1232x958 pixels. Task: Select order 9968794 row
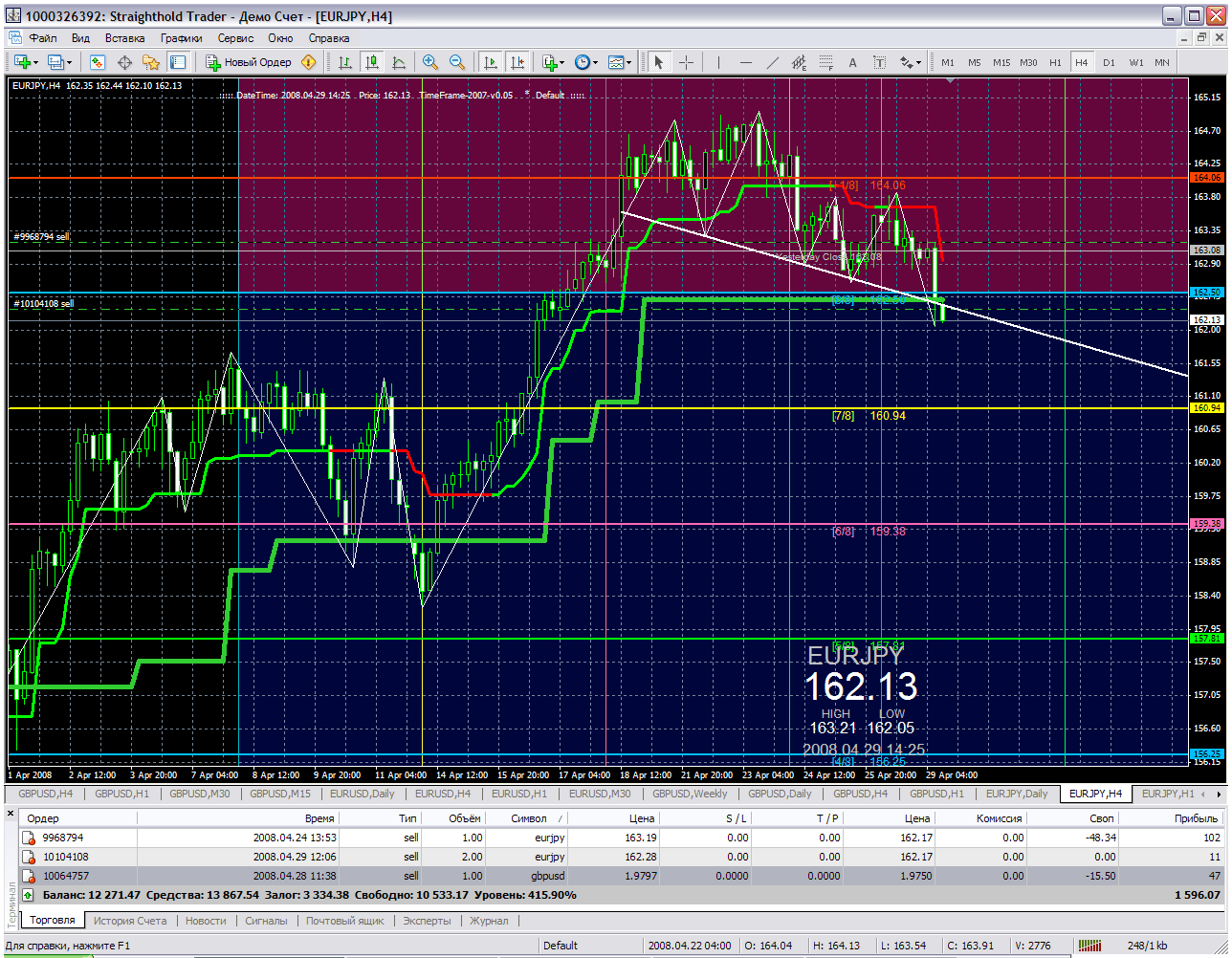(x=622, y=838)
